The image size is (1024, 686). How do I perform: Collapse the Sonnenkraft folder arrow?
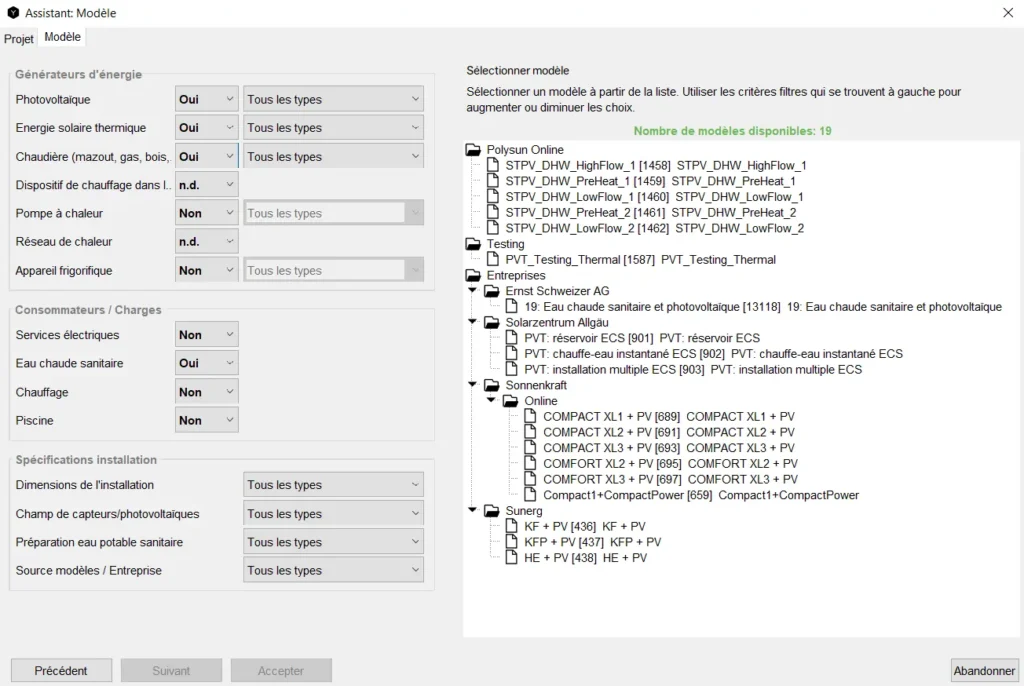[473, 385]
